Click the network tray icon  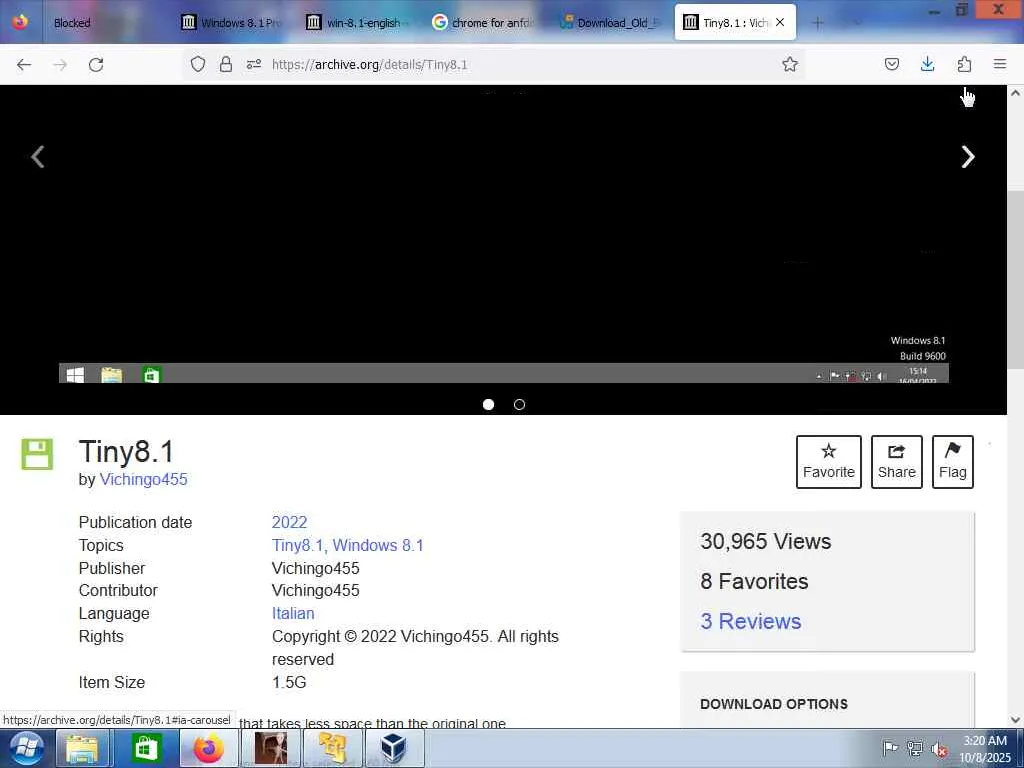tap(915, 748)
